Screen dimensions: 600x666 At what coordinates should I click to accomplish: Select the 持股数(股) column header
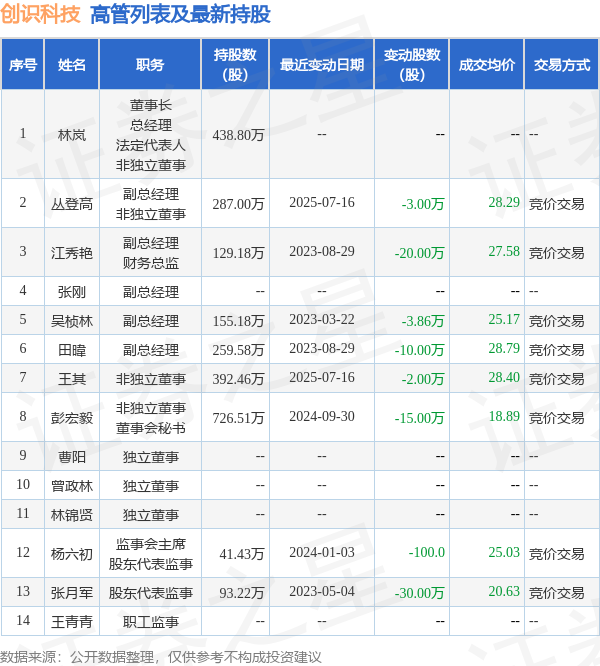point(235,65)
